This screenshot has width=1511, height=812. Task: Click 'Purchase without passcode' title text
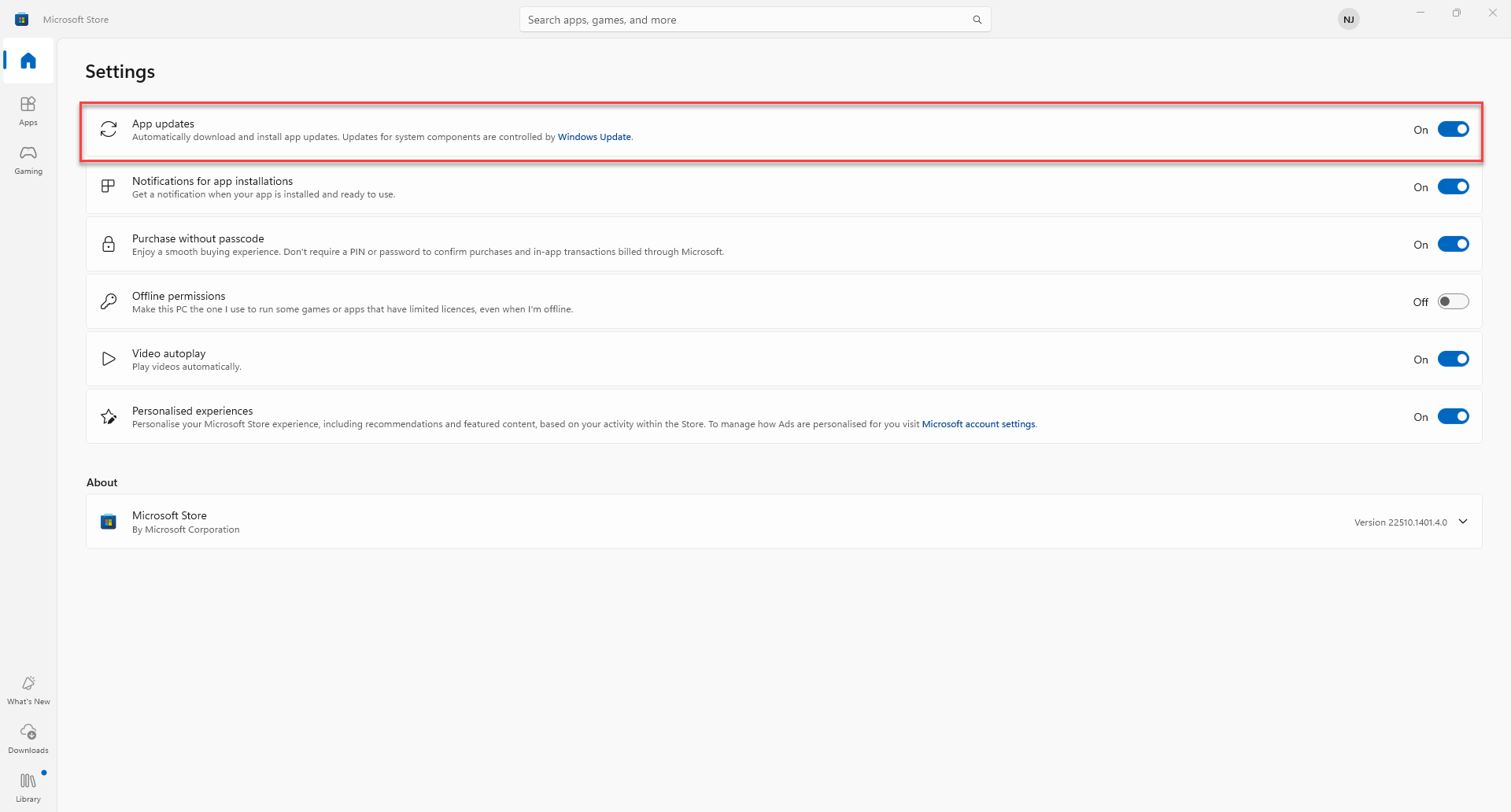(198, 238)
